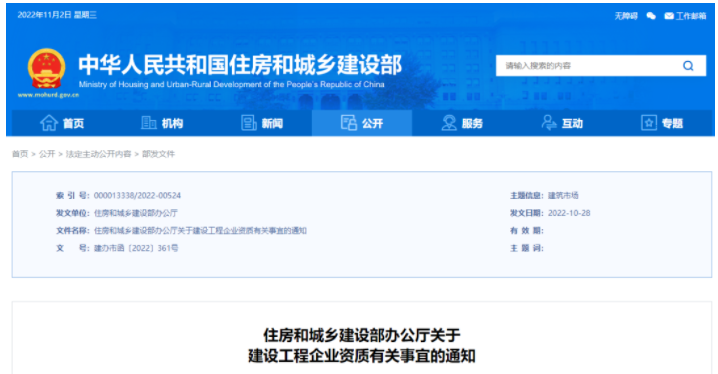This screenshot has height=374, width=718.
Task: Select the 机构 building icon
Action: (148, 123)
